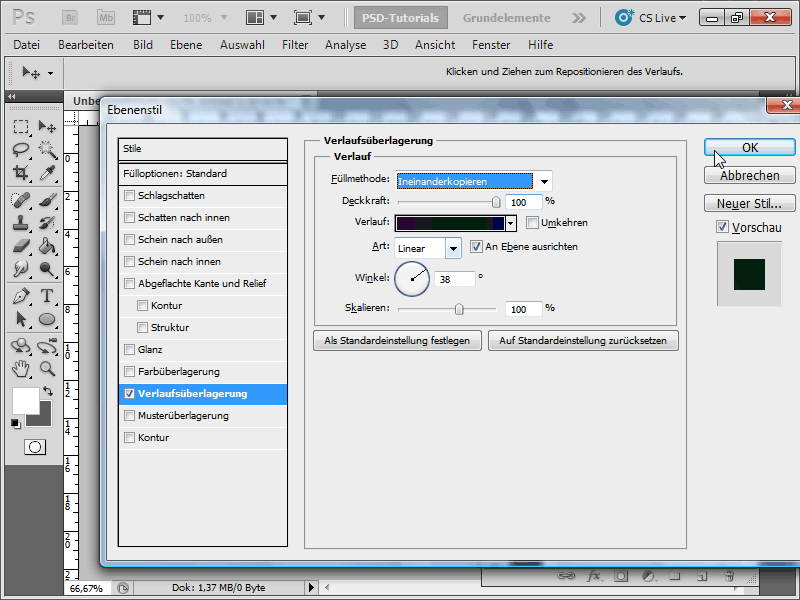Viewport: 800px width, 600px height.
Task: Enable Schlagschatten checkbox
Action: (x=130, y=195)
